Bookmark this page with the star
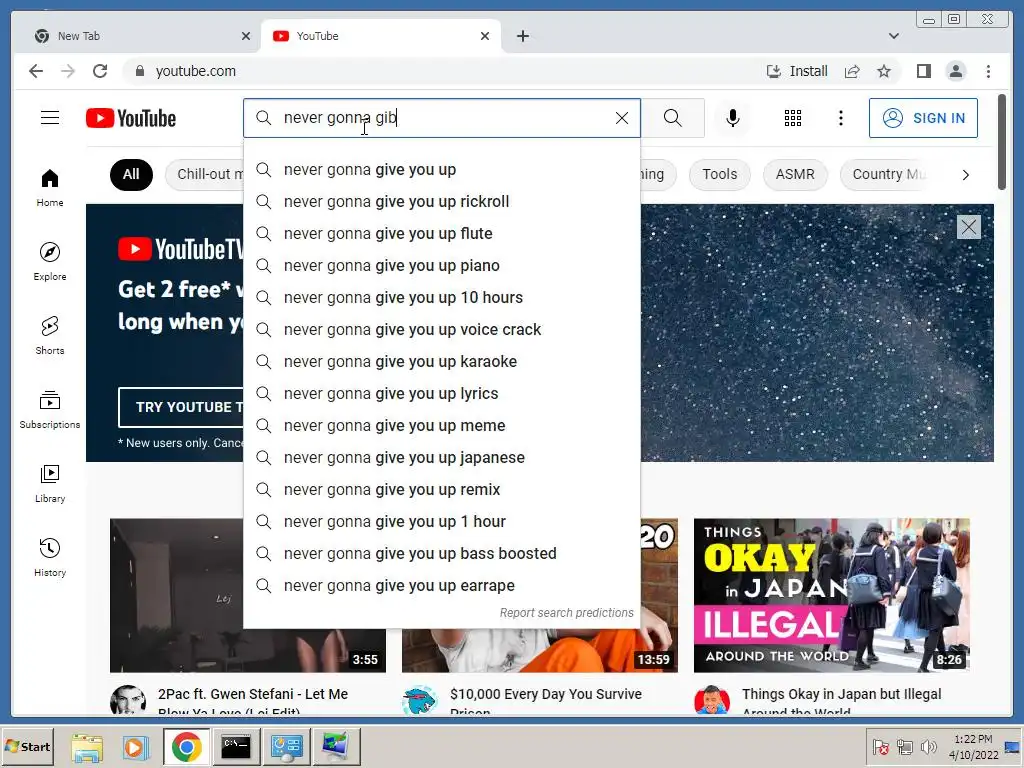1024x768 pixels. (x=884, y=71)
